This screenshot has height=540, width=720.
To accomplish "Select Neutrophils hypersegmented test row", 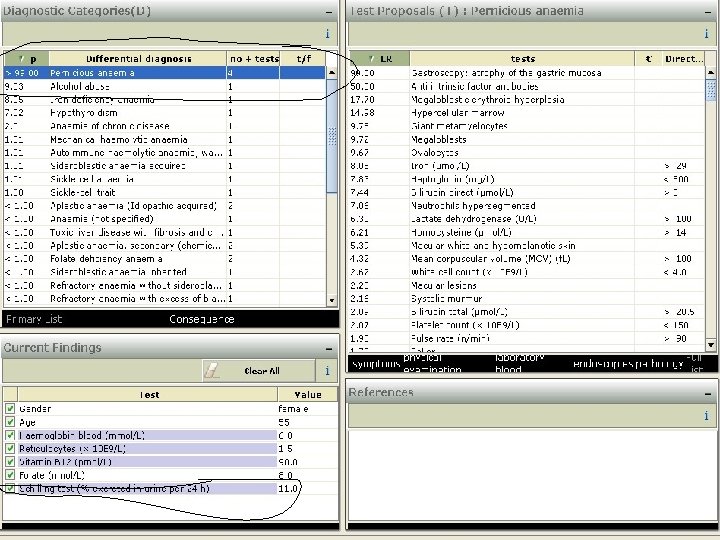I will point(527,205).
